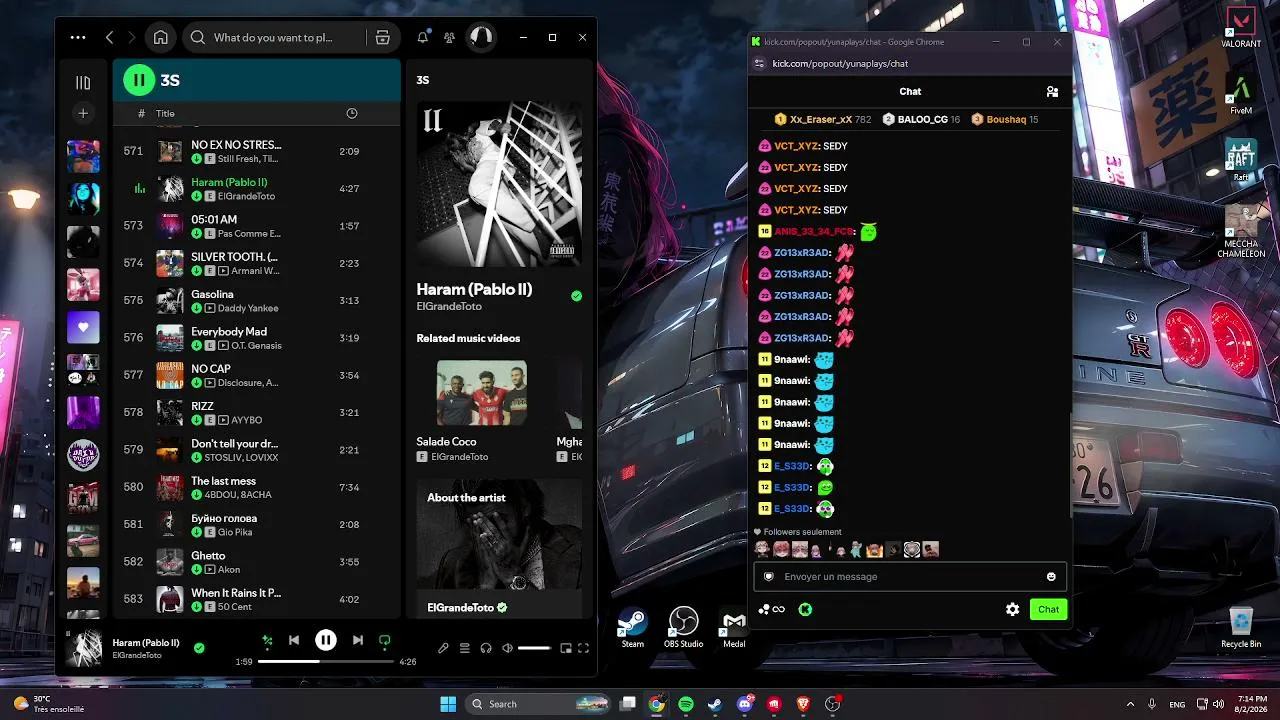This screenshot has width=1280, height=720.
Task: Open the play Queue icon
Action: [x=465, y=648]
